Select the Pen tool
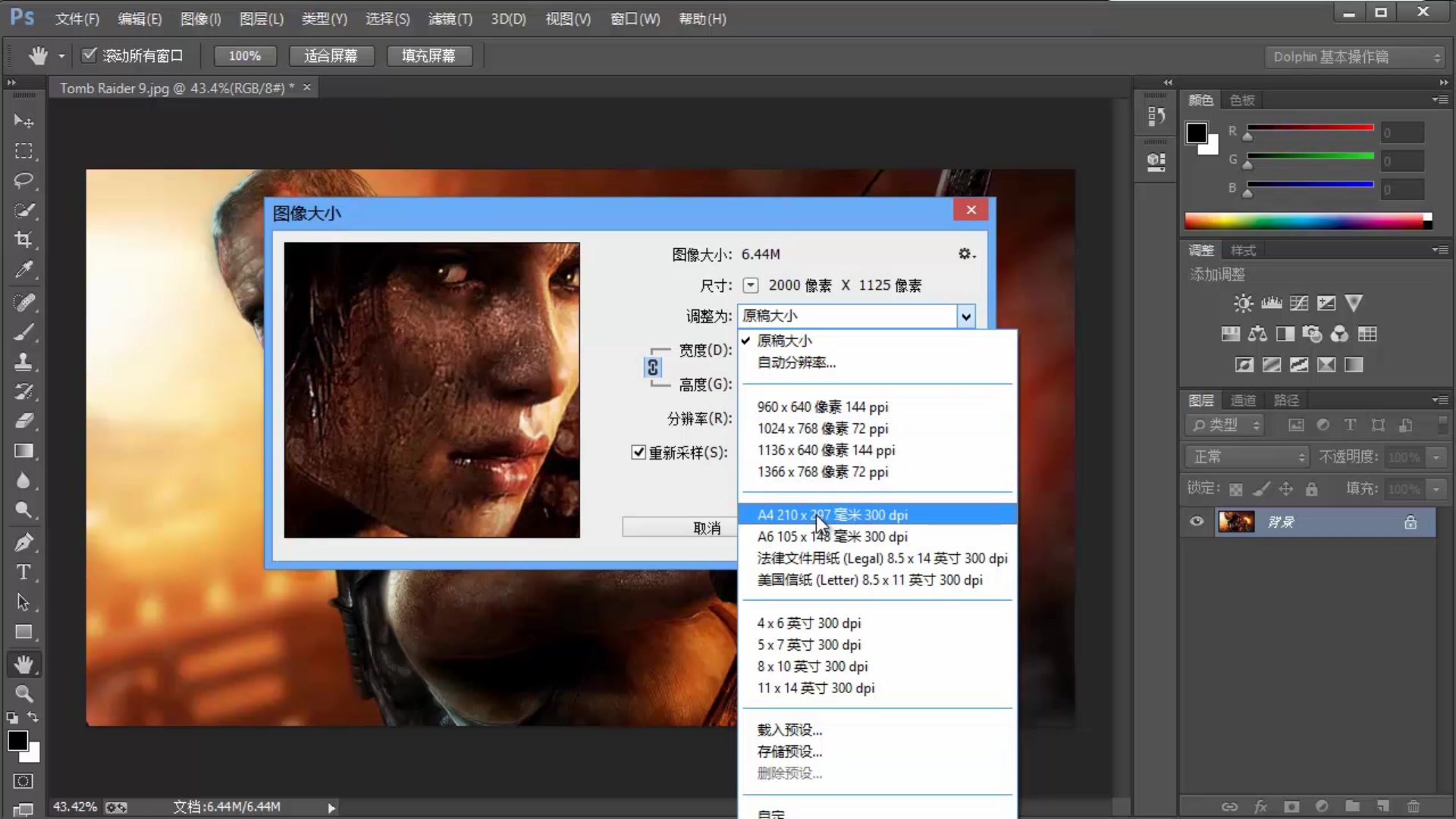The height and width of the screenshot is (819, 1456). point(24,542)
